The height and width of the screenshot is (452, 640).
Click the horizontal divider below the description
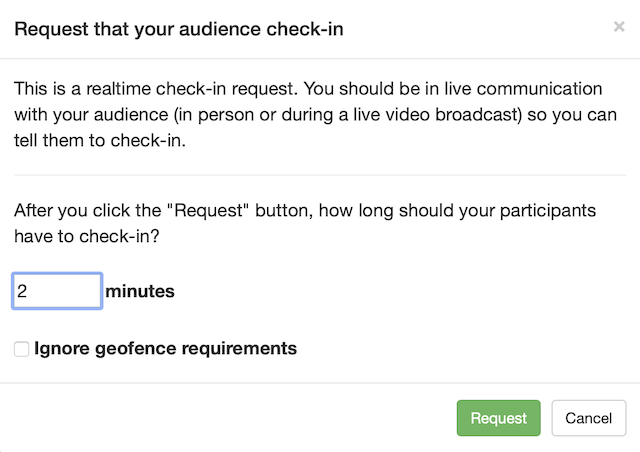[x=320, y=175]
